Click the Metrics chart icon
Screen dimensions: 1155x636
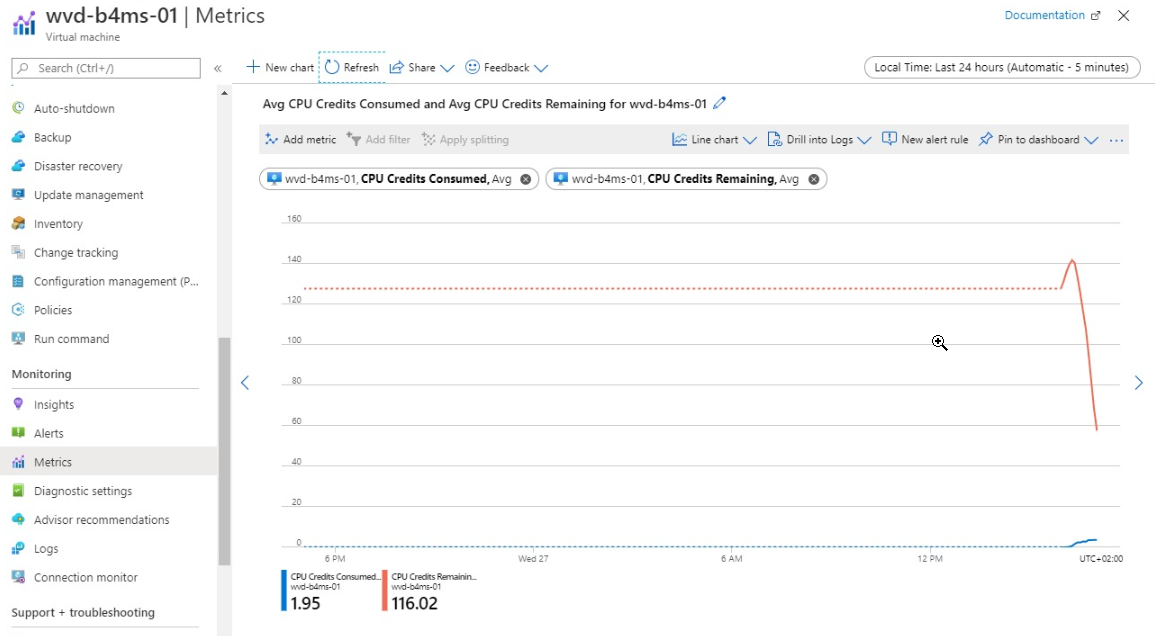(18, 461)
